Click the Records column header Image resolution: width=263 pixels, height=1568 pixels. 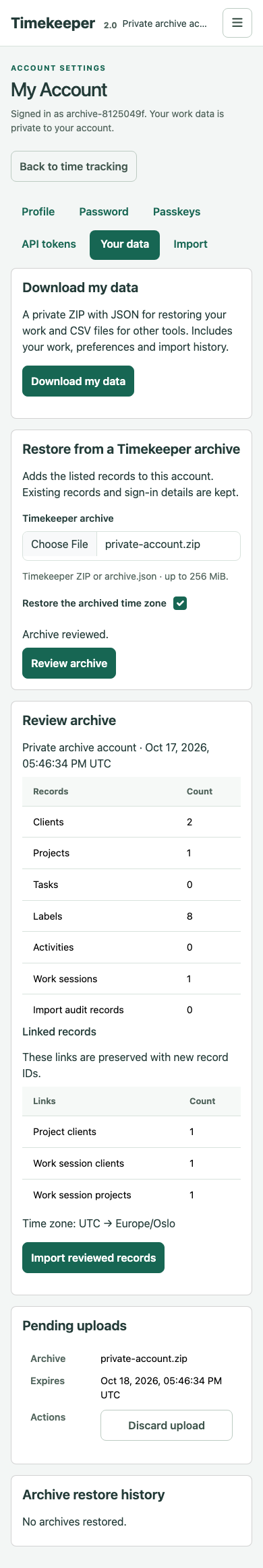pos(51,791)
